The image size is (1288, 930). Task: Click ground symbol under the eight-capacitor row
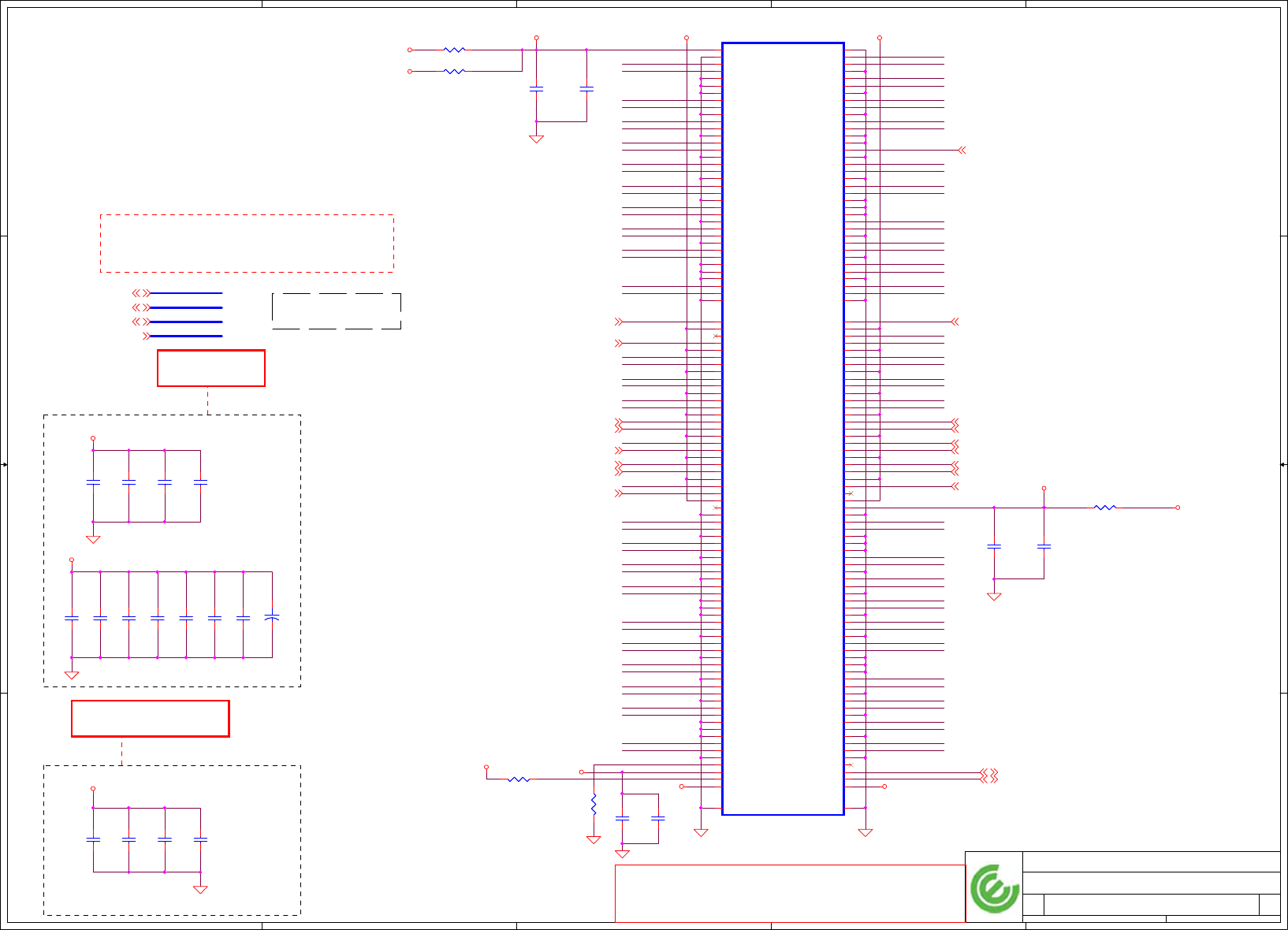click(72, 675)
